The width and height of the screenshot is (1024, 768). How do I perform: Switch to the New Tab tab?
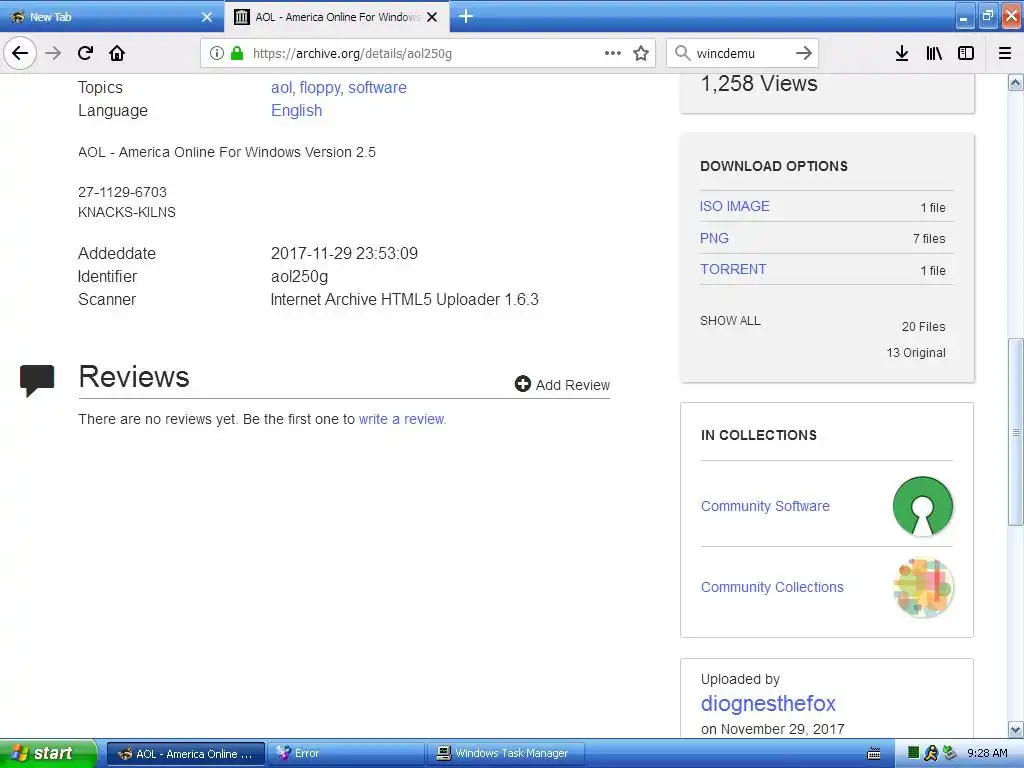[x=111, y=17]
